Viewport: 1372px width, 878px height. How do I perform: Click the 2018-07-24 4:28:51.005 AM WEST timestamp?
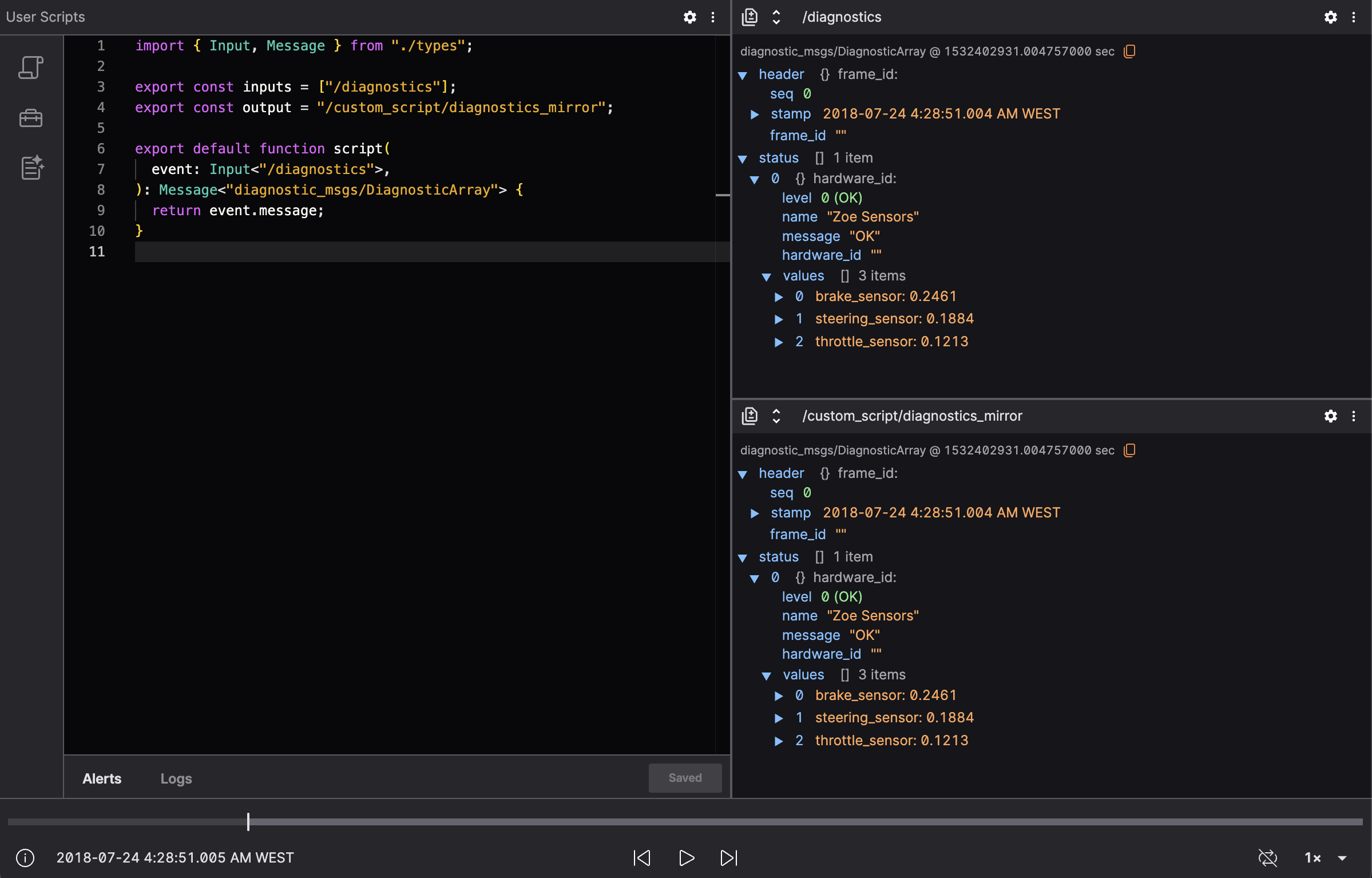[175, 858]
